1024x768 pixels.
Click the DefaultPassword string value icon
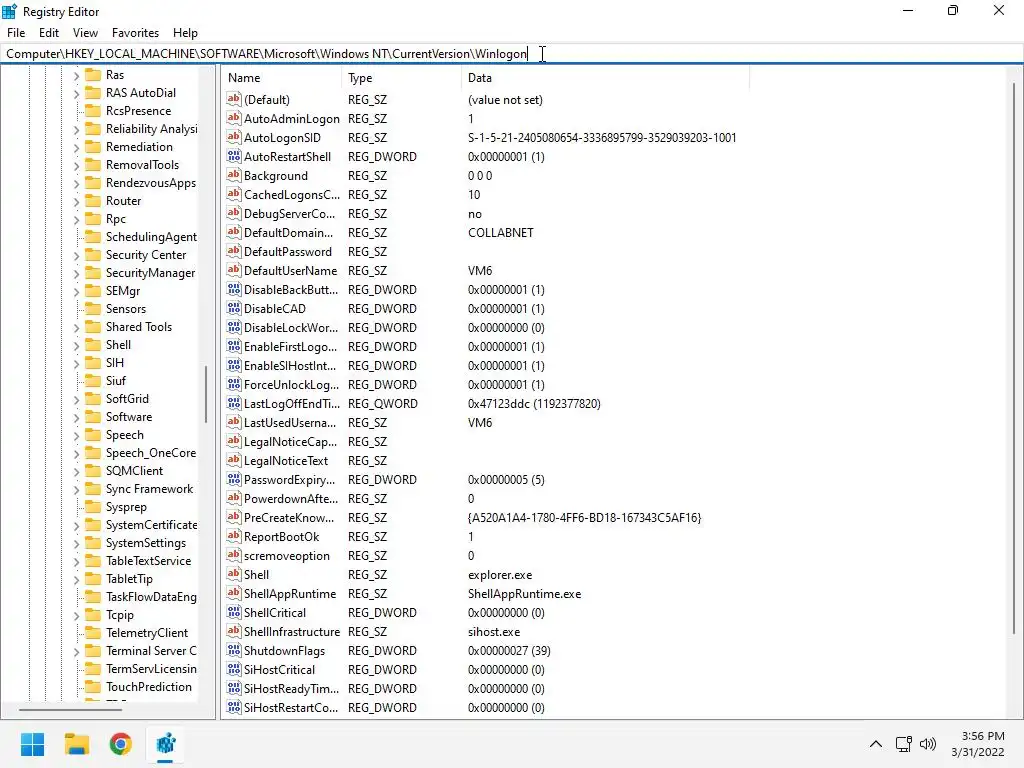(x=233, y=251)
